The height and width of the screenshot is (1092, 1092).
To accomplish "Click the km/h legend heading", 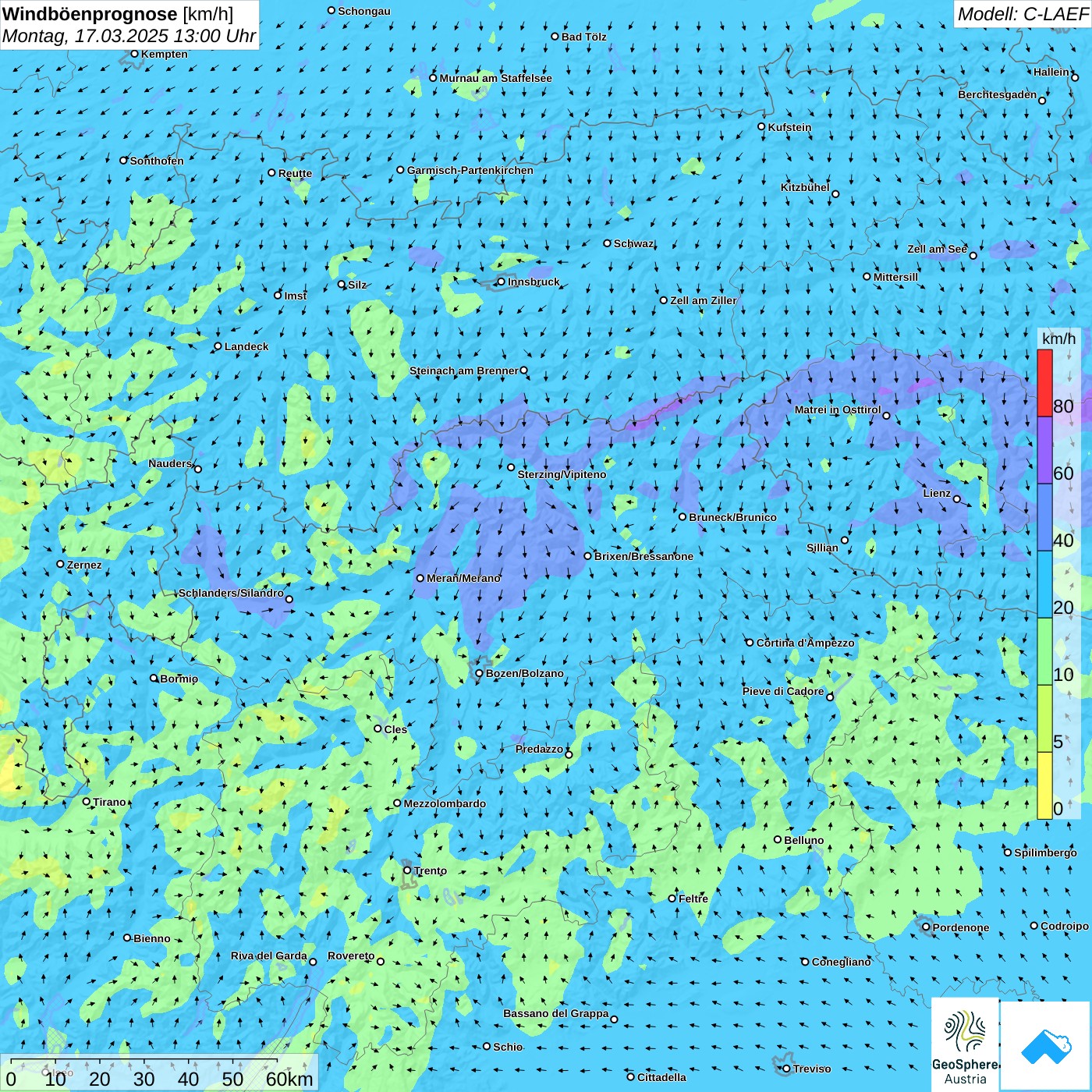I will (x=1058, y=339).
